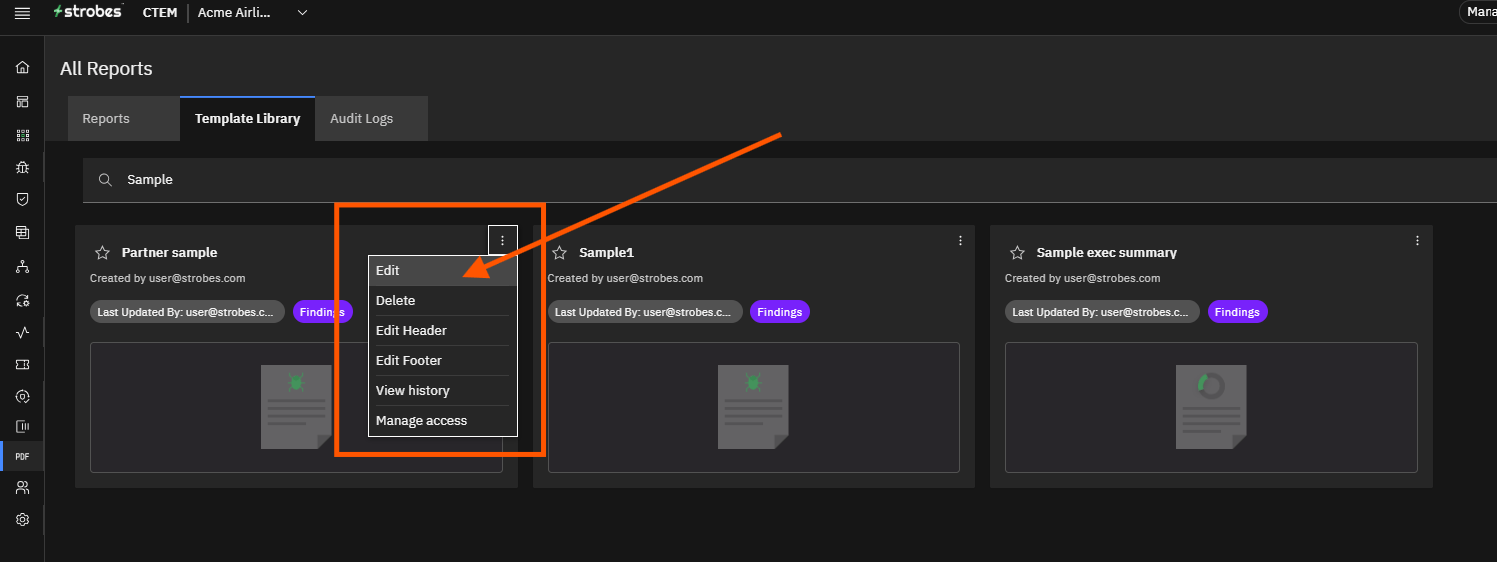Viewport: 1497px width, 562px height.
Task: Click the Strobes logo
Action: coord(88,12)
